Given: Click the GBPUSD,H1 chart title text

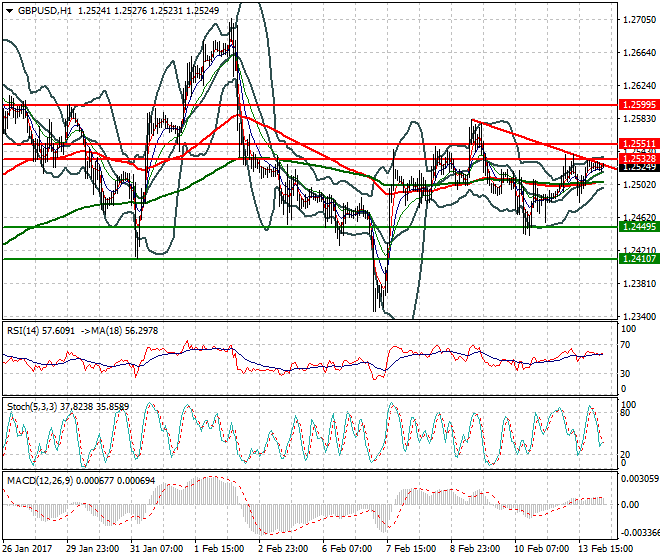Looking at the screenshot, I should tap(45, 11).
